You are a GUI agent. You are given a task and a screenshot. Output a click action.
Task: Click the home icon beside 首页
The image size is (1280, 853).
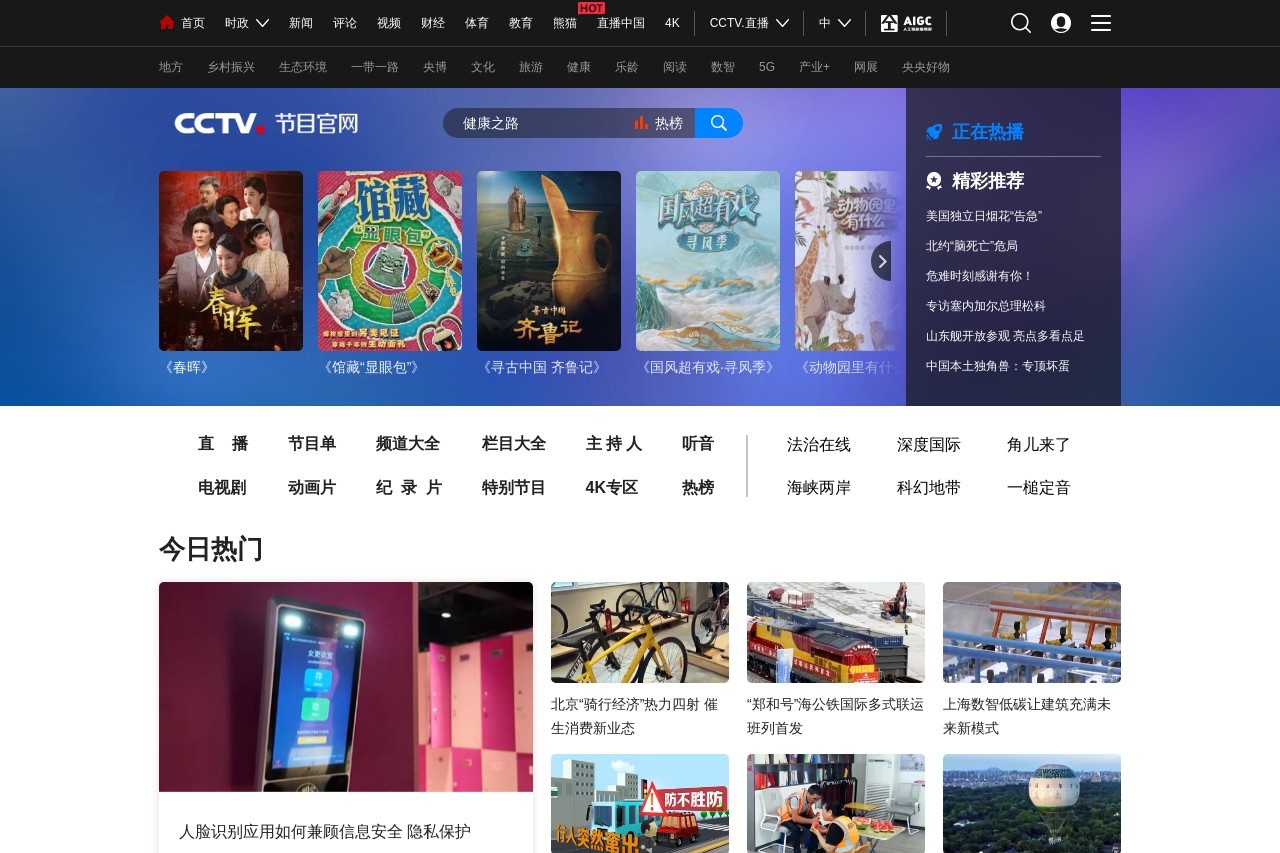pos(167,23)
